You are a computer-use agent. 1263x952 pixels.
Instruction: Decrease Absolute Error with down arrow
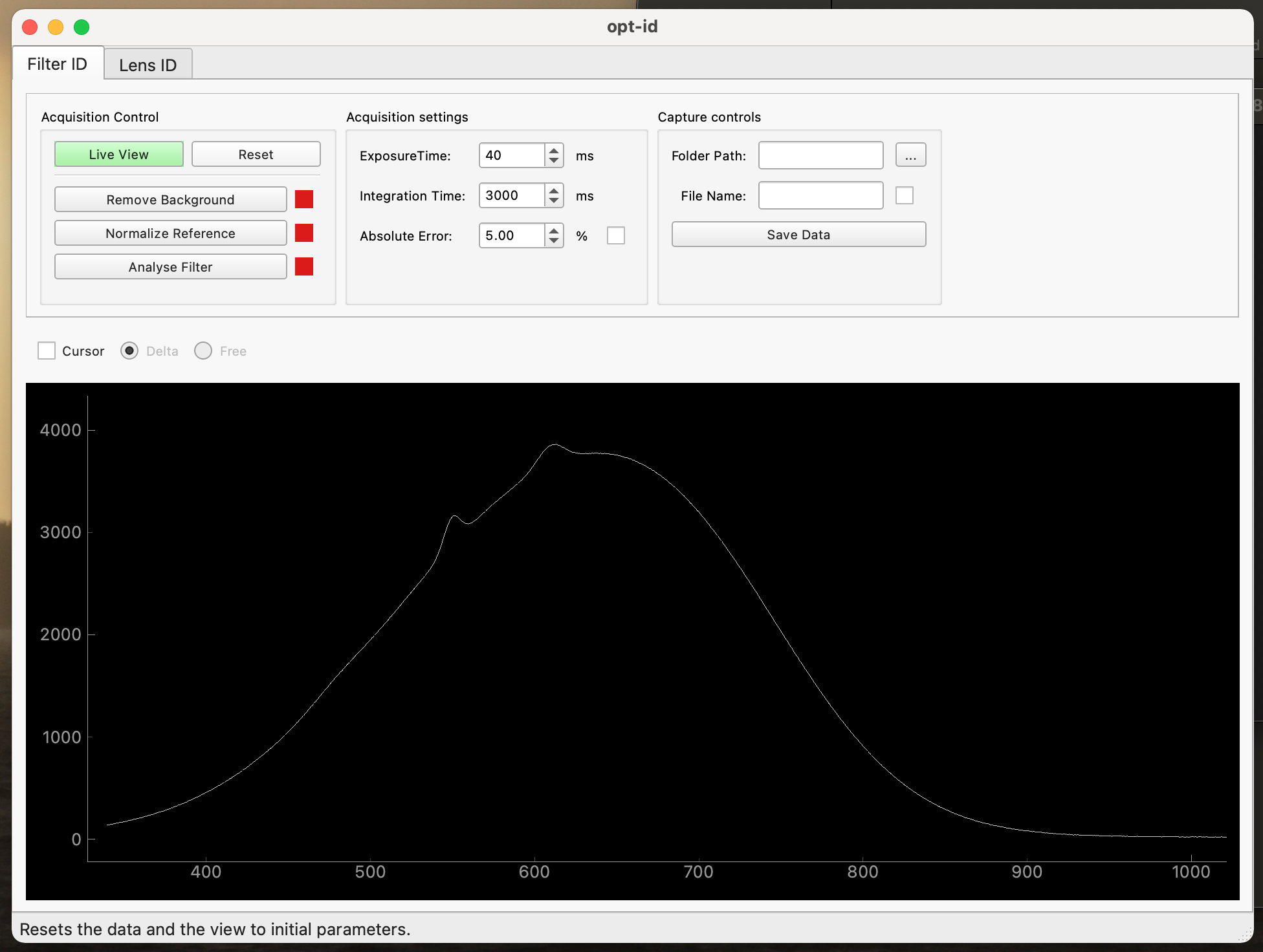pos(554,241)
